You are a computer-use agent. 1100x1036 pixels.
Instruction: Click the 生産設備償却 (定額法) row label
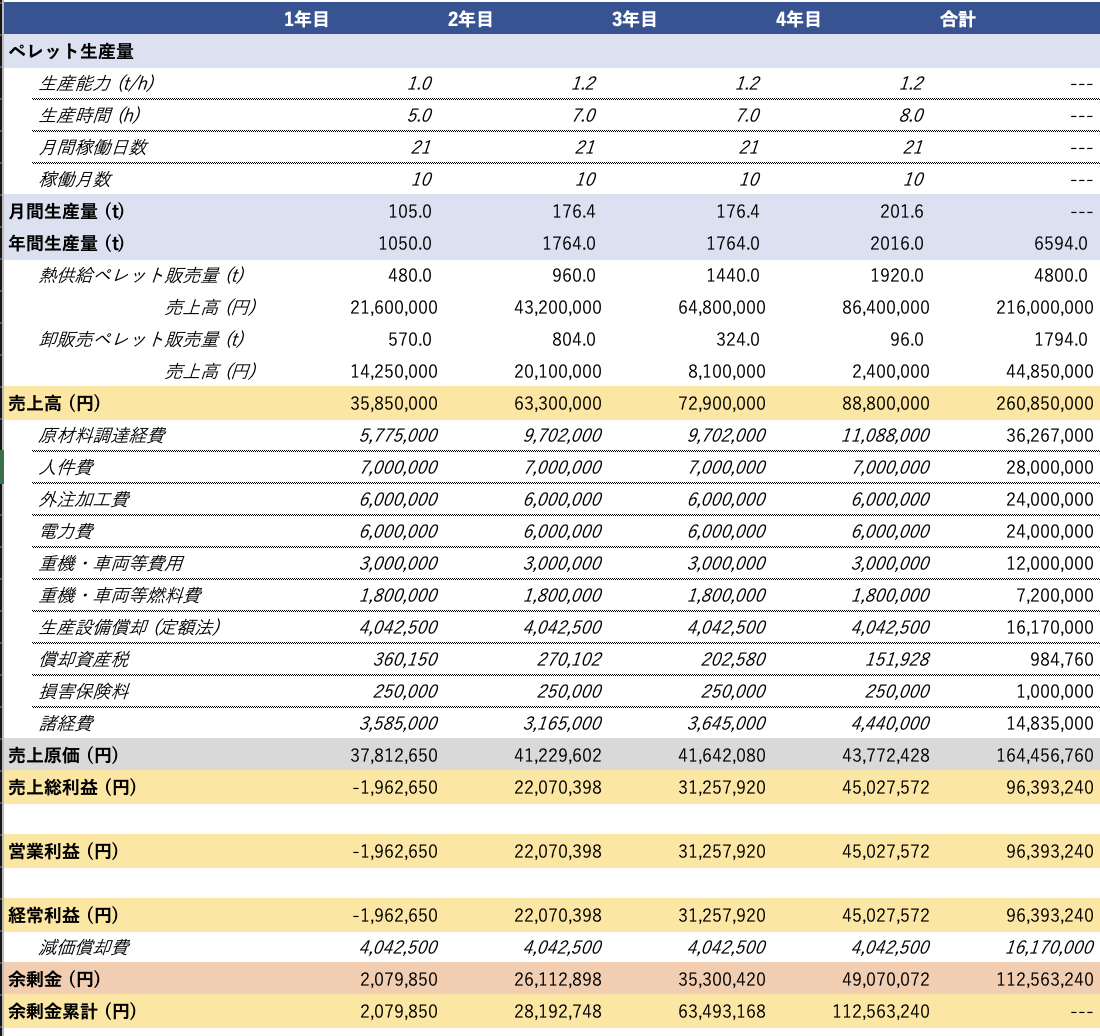(129, 628)
